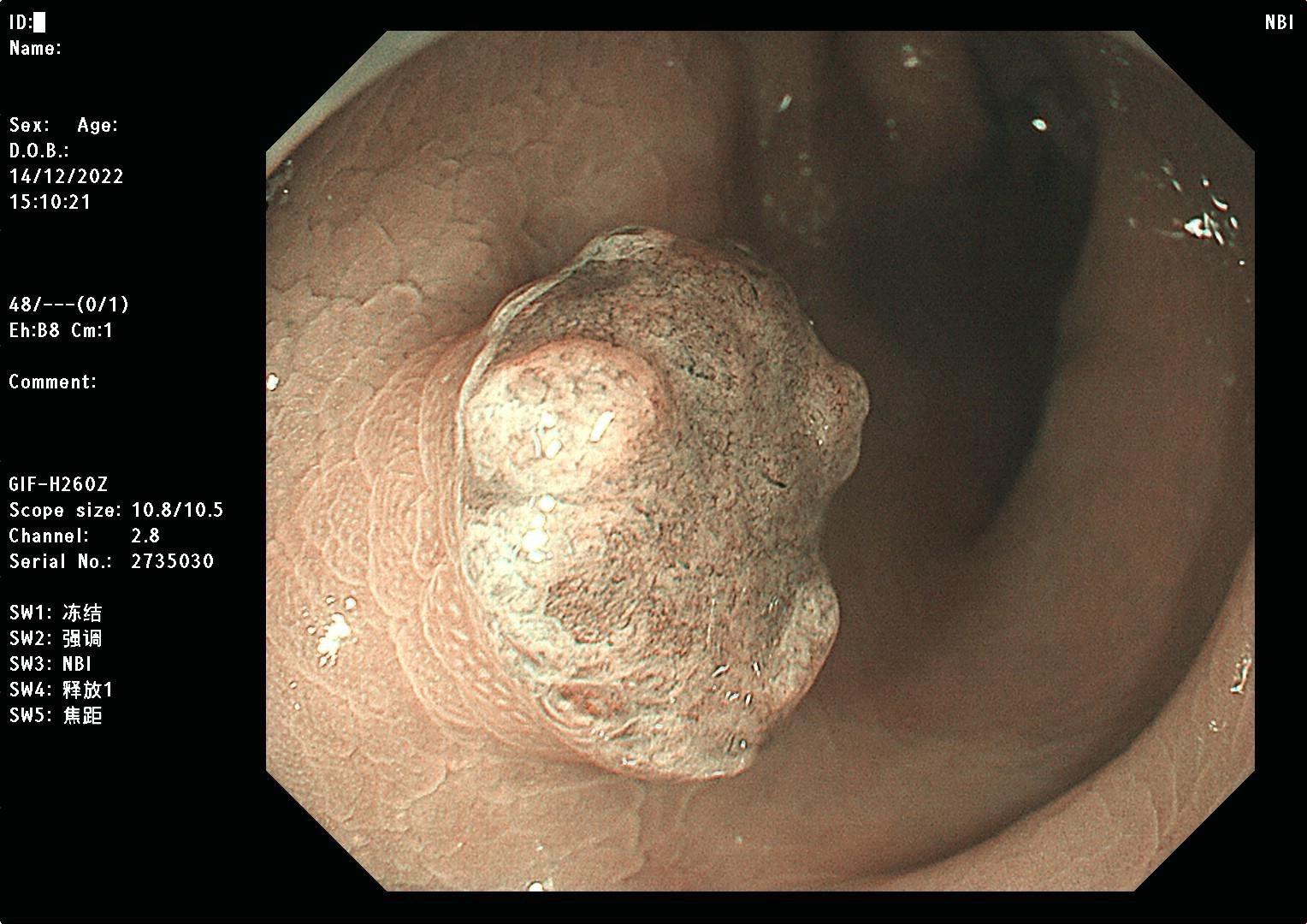Click the SW1: 冻结 entry
The width and height of the screenshot is (1307, 924).
[x=56, y=613]
